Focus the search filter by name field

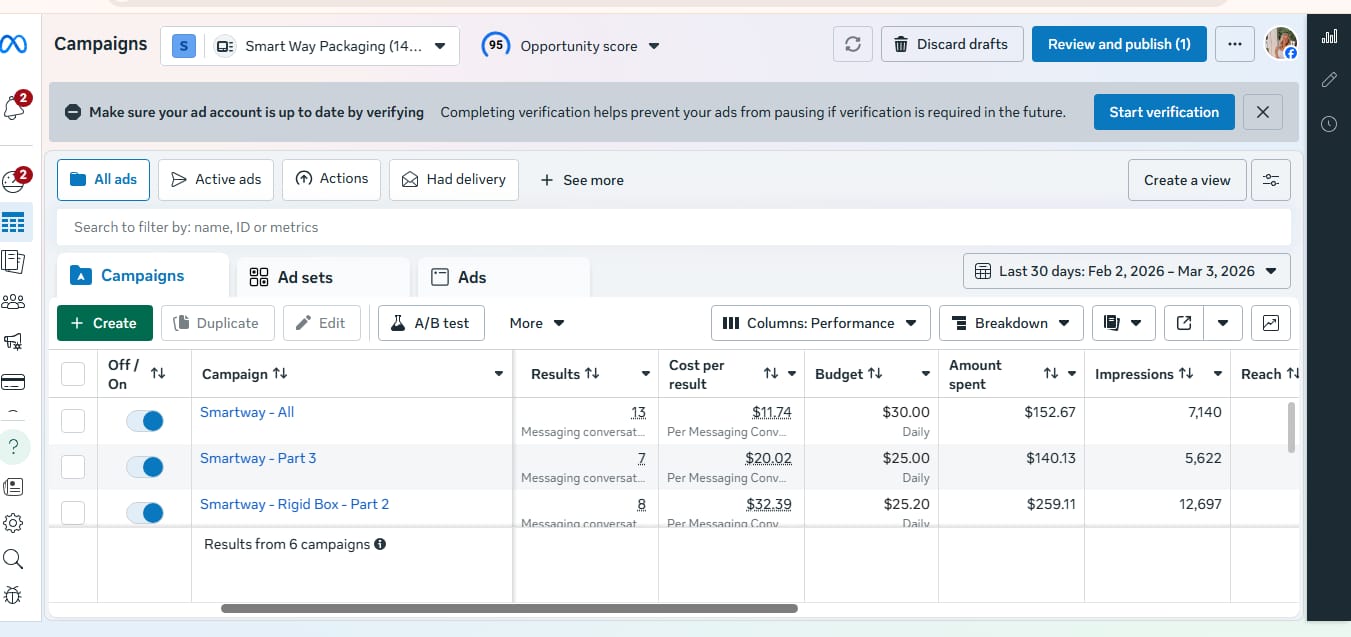point(674,227)
